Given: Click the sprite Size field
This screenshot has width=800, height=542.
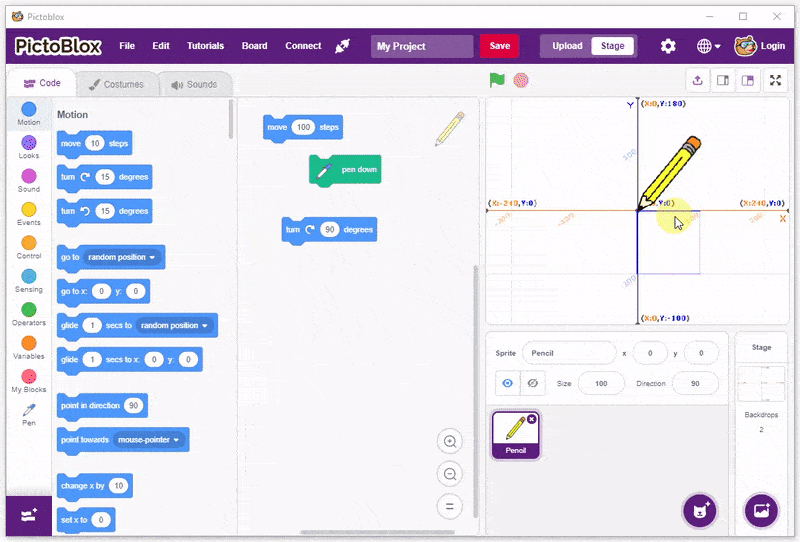Looking at the screenshot, I should tap(601, 383).
